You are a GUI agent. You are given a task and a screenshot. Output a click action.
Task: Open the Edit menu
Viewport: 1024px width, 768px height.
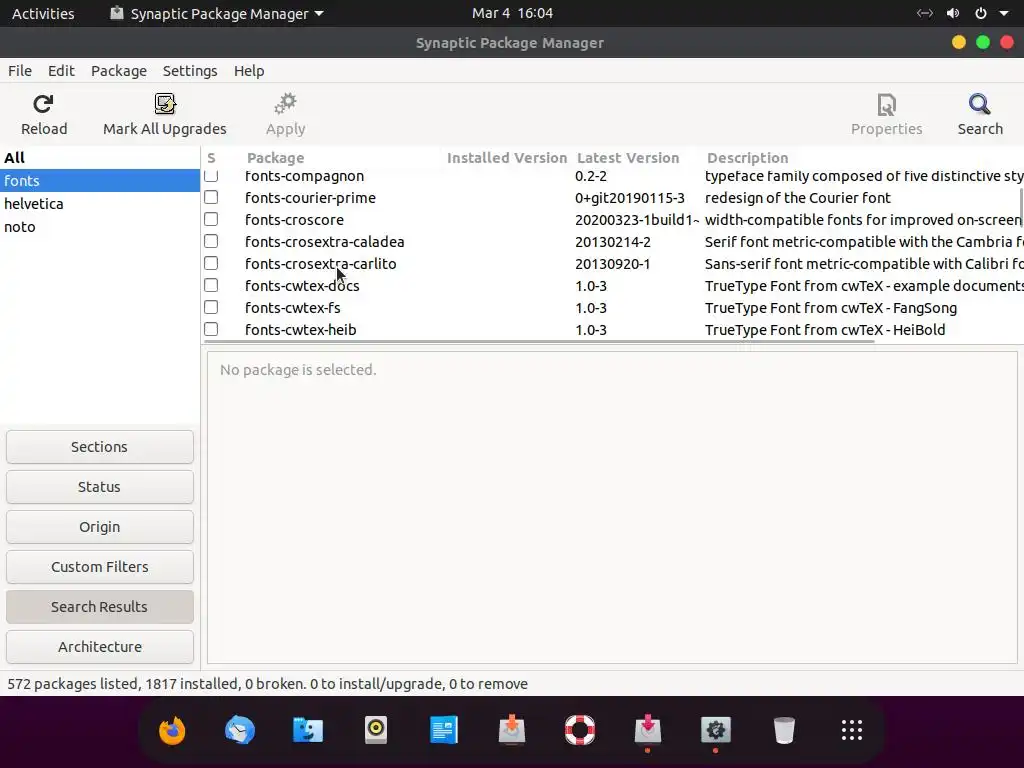[61, 71]
